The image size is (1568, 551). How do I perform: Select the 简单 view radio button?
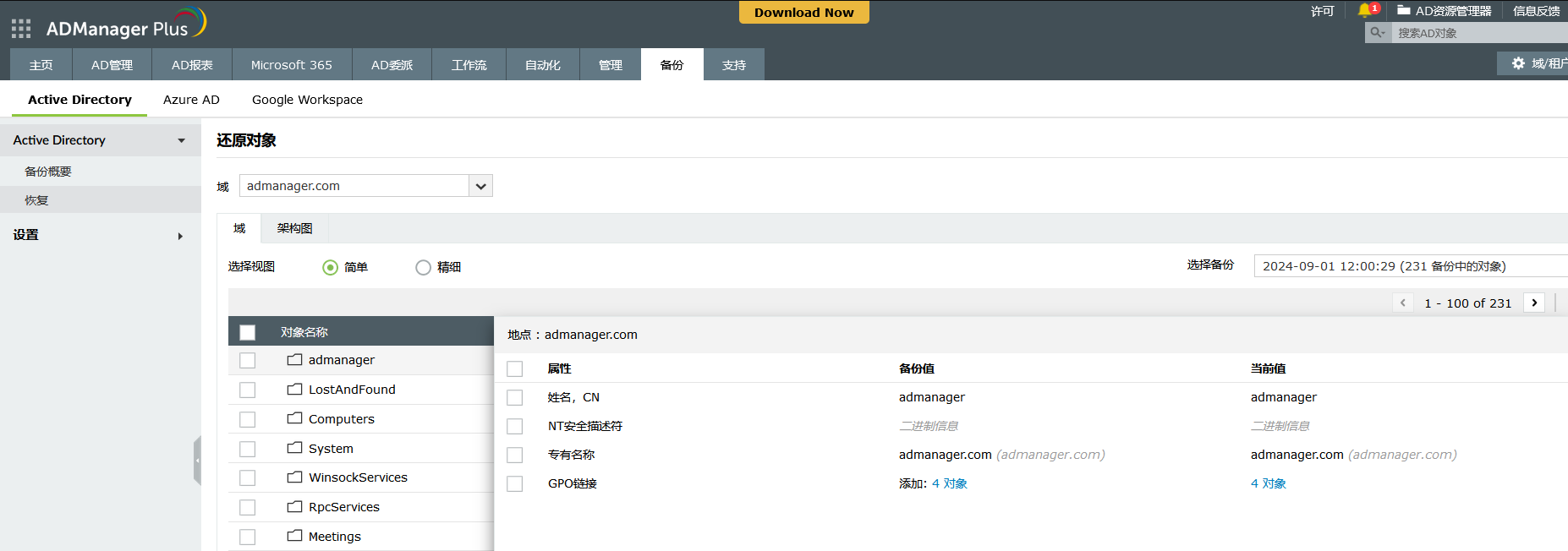(331, 267)
